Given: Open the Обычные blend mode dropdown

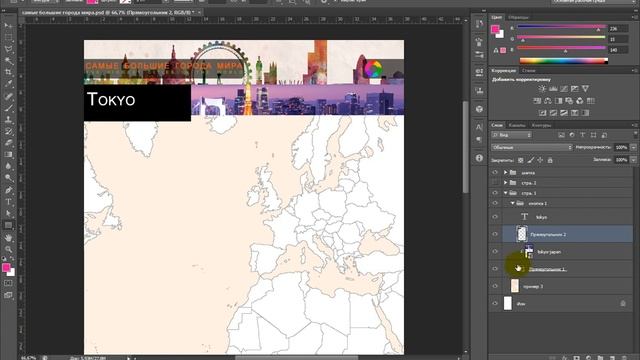Looking at the screenshot, I should click(x=532, y=147).
